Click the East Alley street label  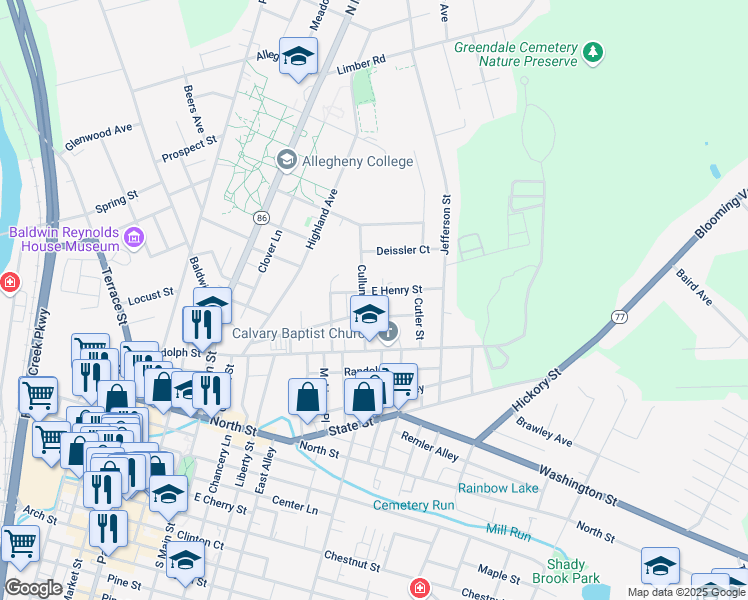(x=265, y=471)
